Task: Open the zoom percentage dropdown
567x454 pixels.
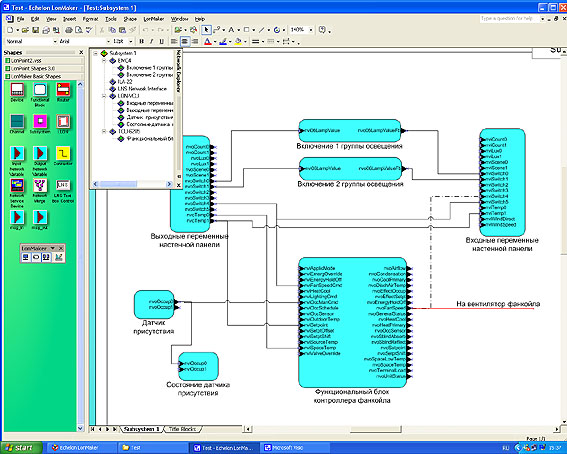Action: coord(311,30)
